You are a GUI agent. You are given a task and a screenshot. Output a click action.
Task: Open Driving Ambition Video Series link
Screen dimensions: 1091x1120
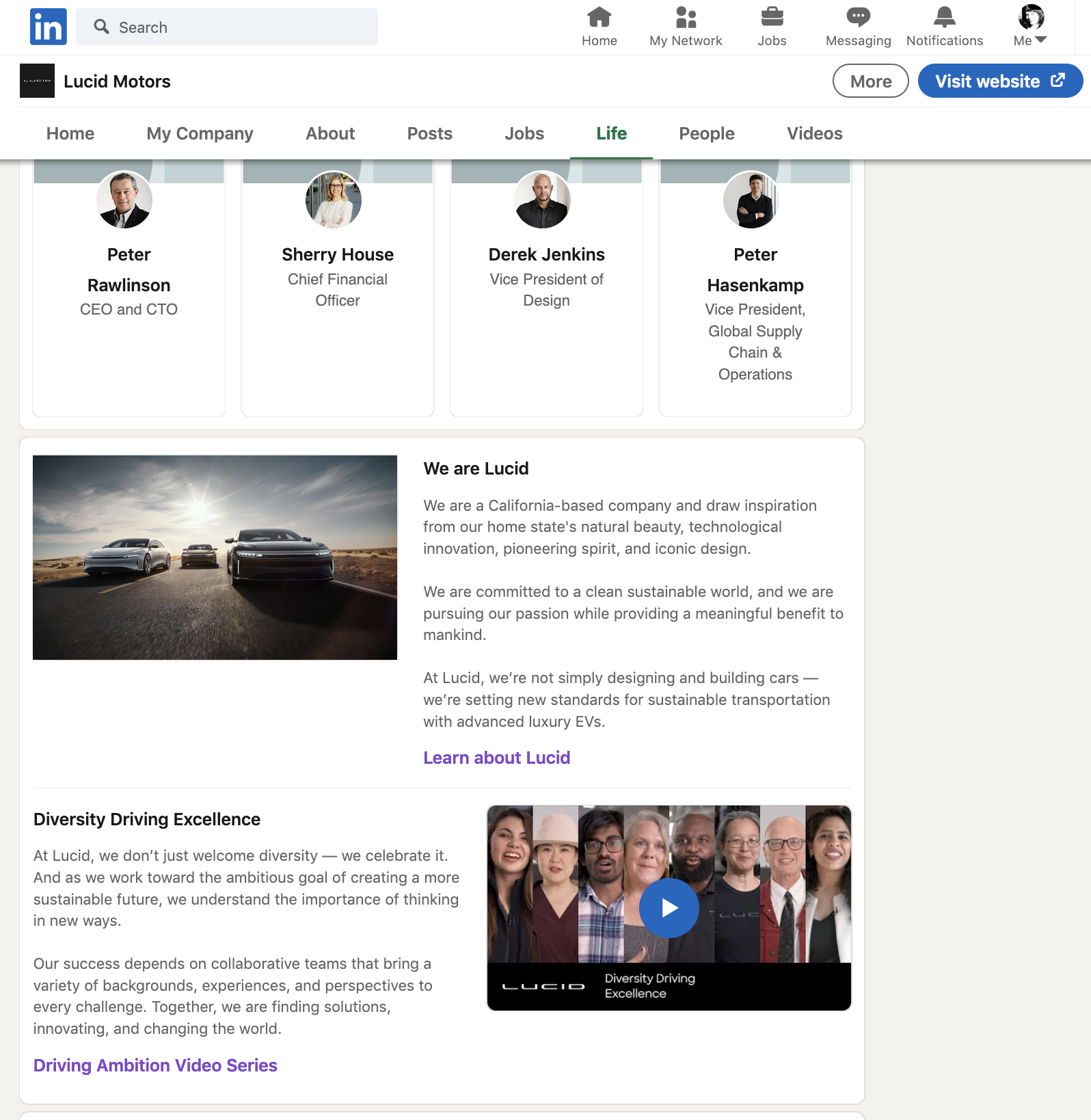[155, 1065]
